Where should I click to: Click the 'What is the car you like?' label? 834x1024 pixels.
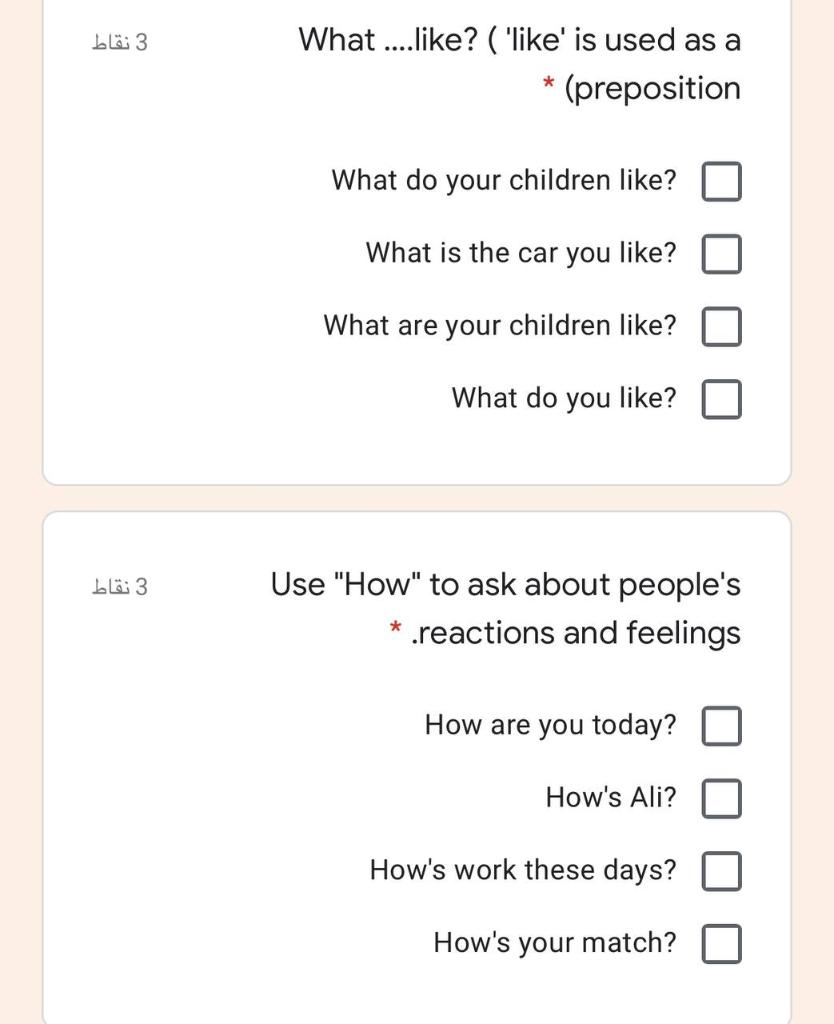point(521,253)
